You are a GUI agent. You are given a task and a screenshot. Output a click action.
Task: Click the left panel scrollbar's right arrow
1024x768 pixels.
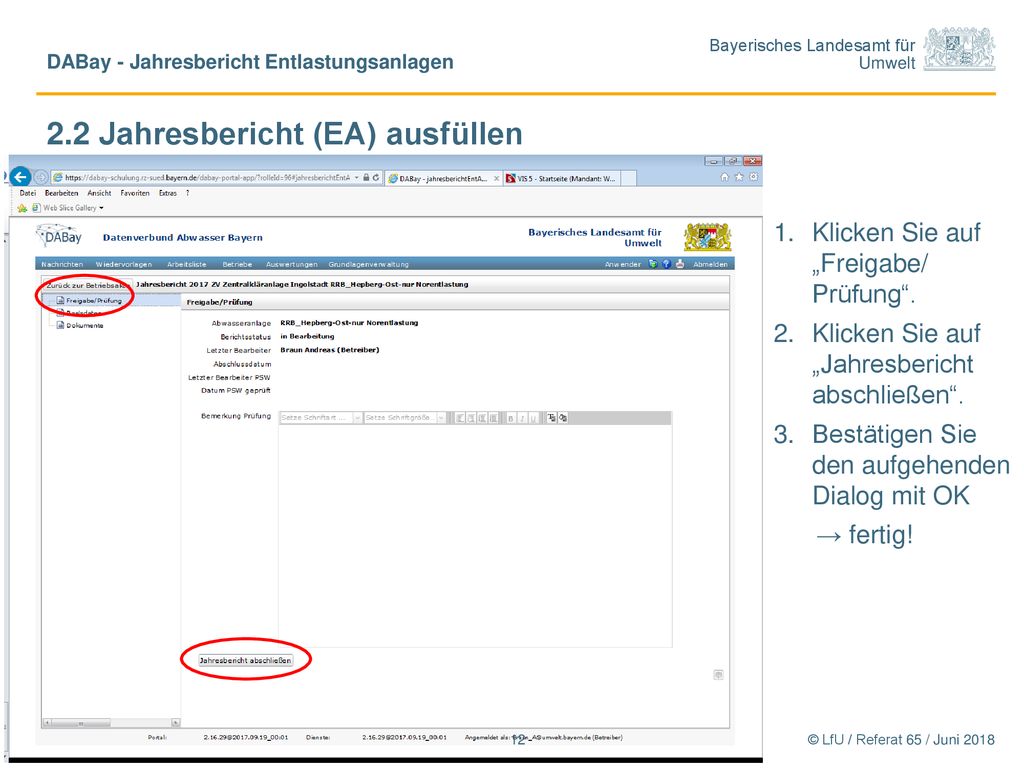tap(176, 723)
